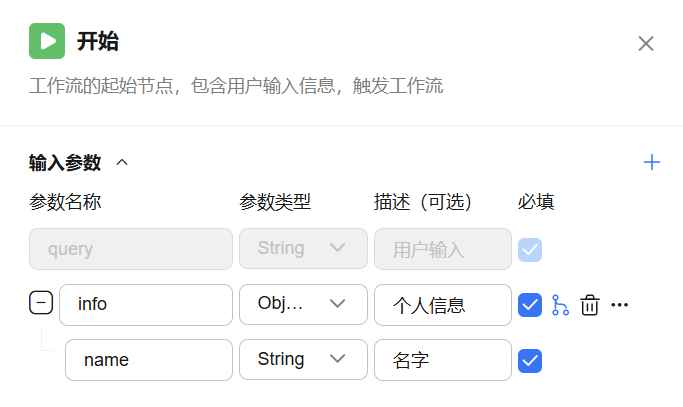Click the query parameter name field
The image size is (683, 407).
[x=130, y=249]
